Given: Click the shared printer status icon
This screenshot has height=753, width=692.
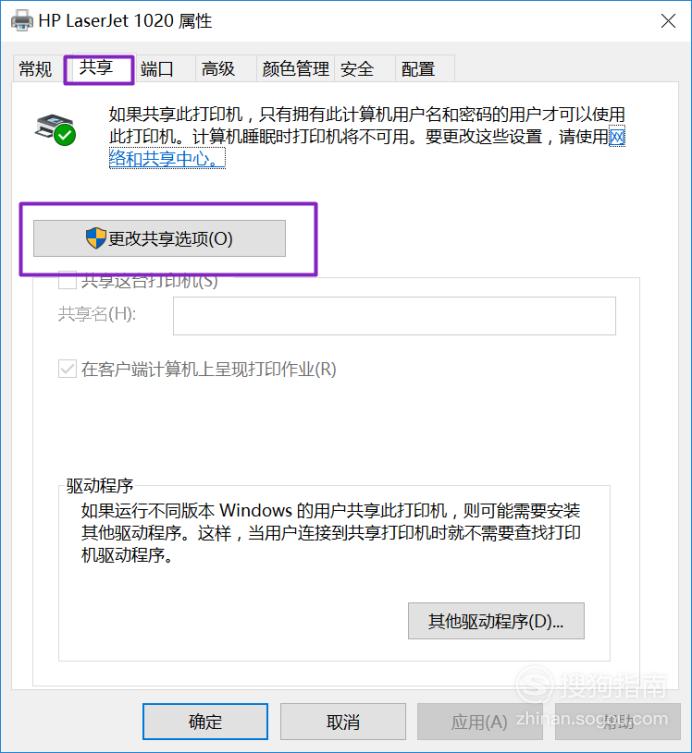Looking at the screenshot, I should tap(56, 129).
